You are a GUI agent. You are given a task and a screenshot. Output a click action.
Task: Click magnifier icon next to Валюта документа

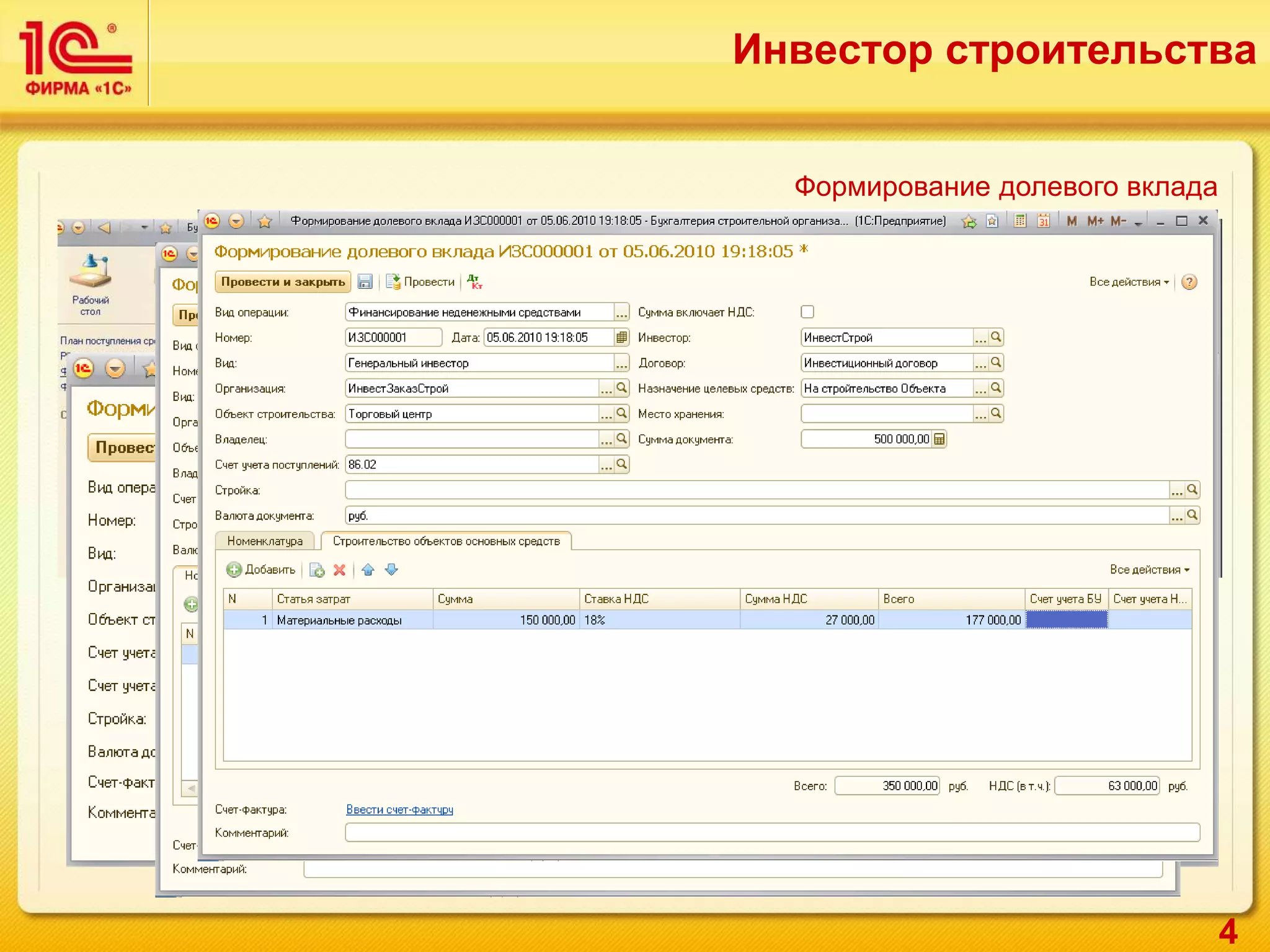[x=1192, y=515]
